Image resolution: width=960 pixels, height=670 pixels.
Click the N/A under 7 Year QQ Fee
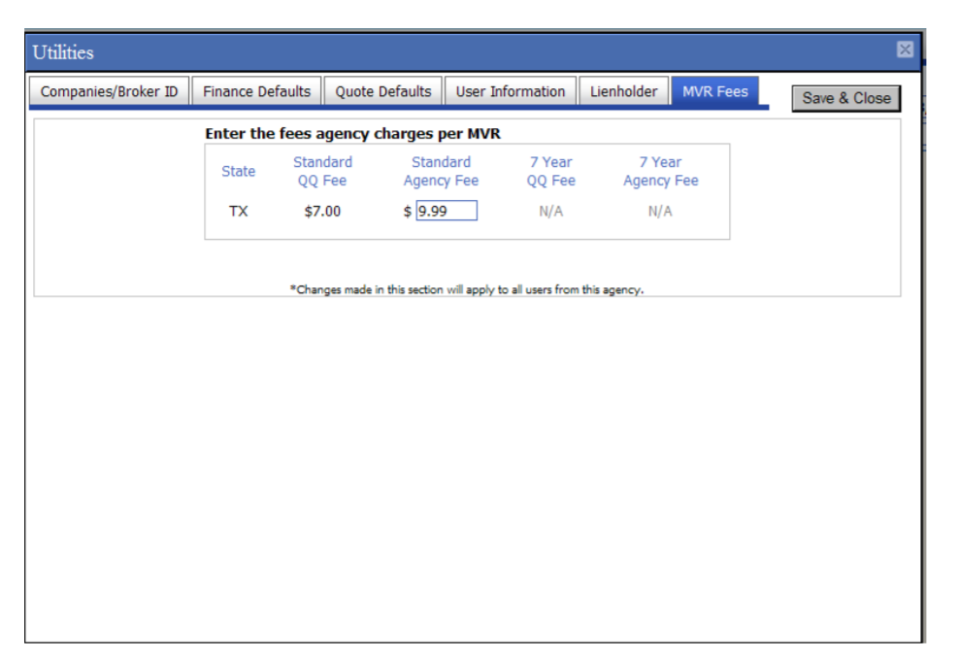[551, 211]
